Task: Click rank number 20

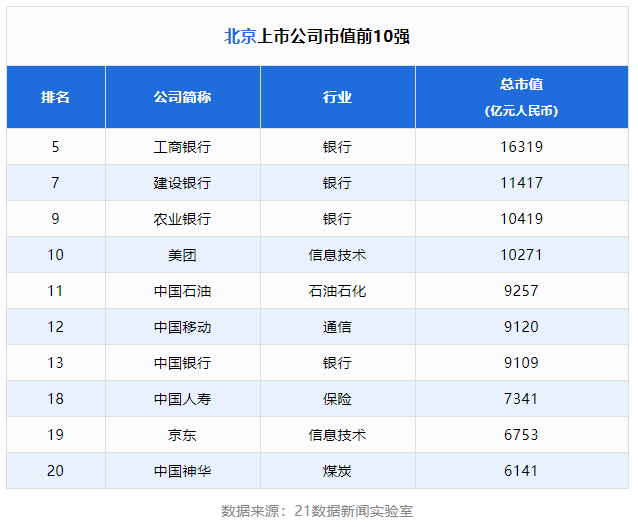Action: [55, 471]
